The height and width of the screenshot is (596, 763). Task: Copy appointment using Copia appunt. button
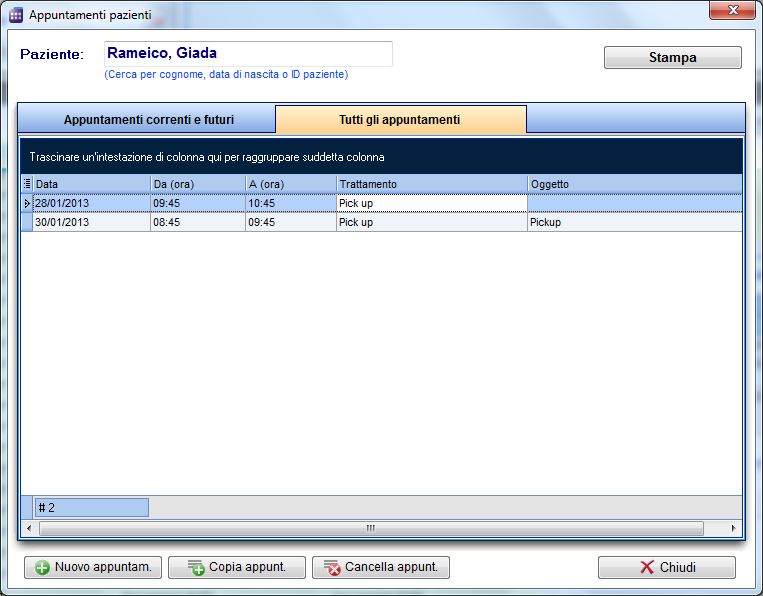pyautogui.click(x=237, y=567)
